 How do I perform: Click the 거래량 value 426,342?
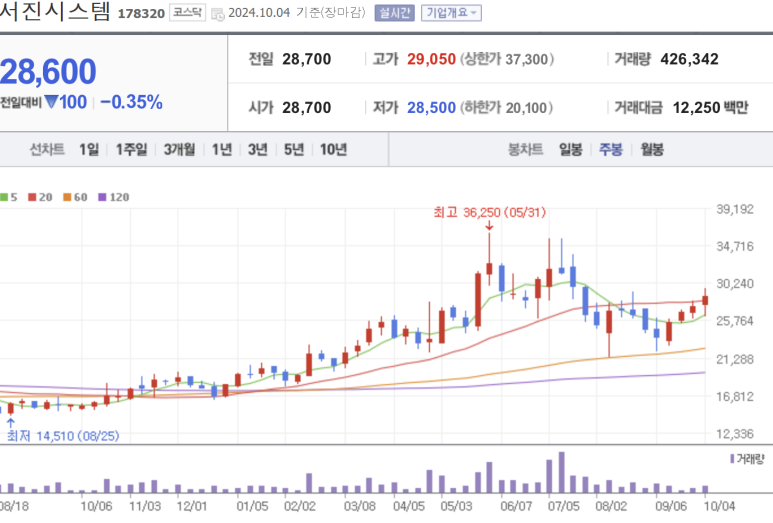689,59
